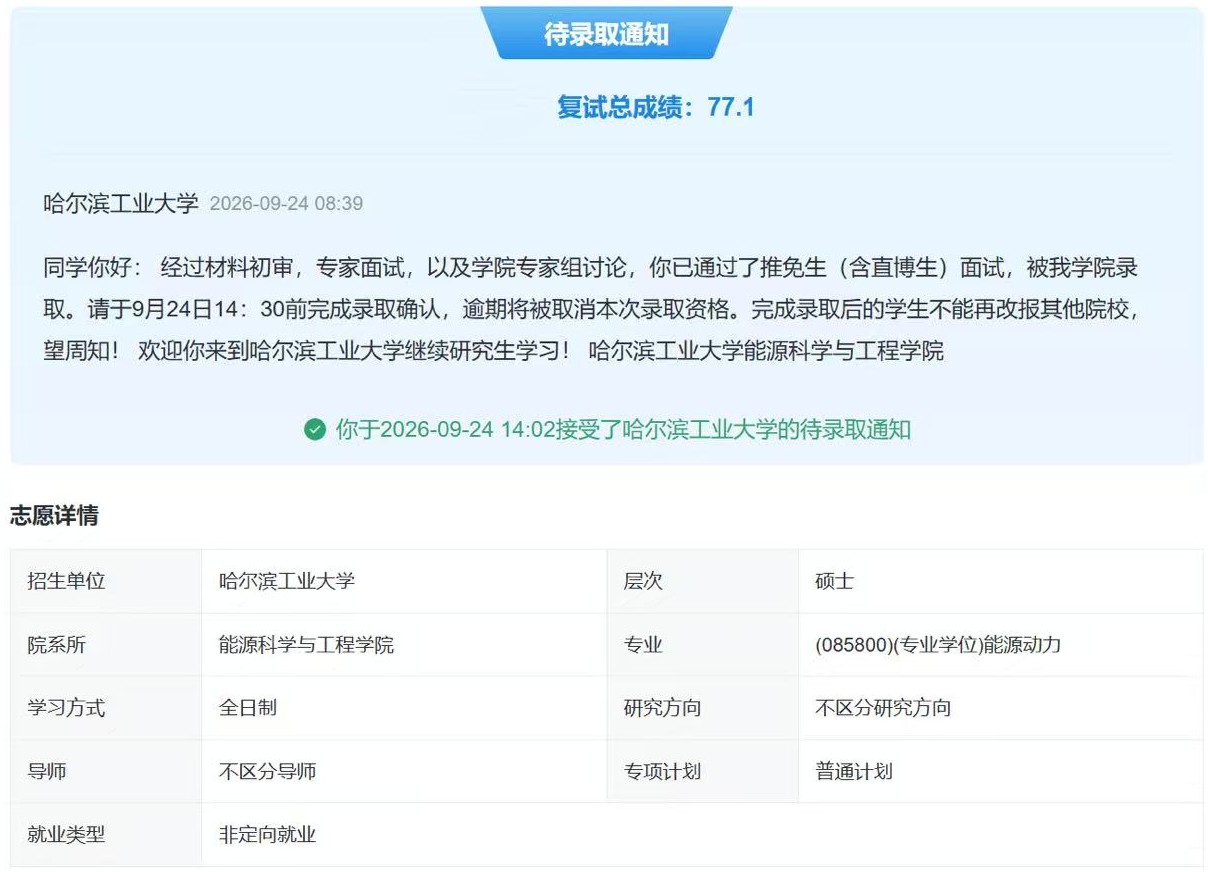Click the 非定向就业 value cell
The width and height of the screenshot is (1208, 872).
click(702, 834)
